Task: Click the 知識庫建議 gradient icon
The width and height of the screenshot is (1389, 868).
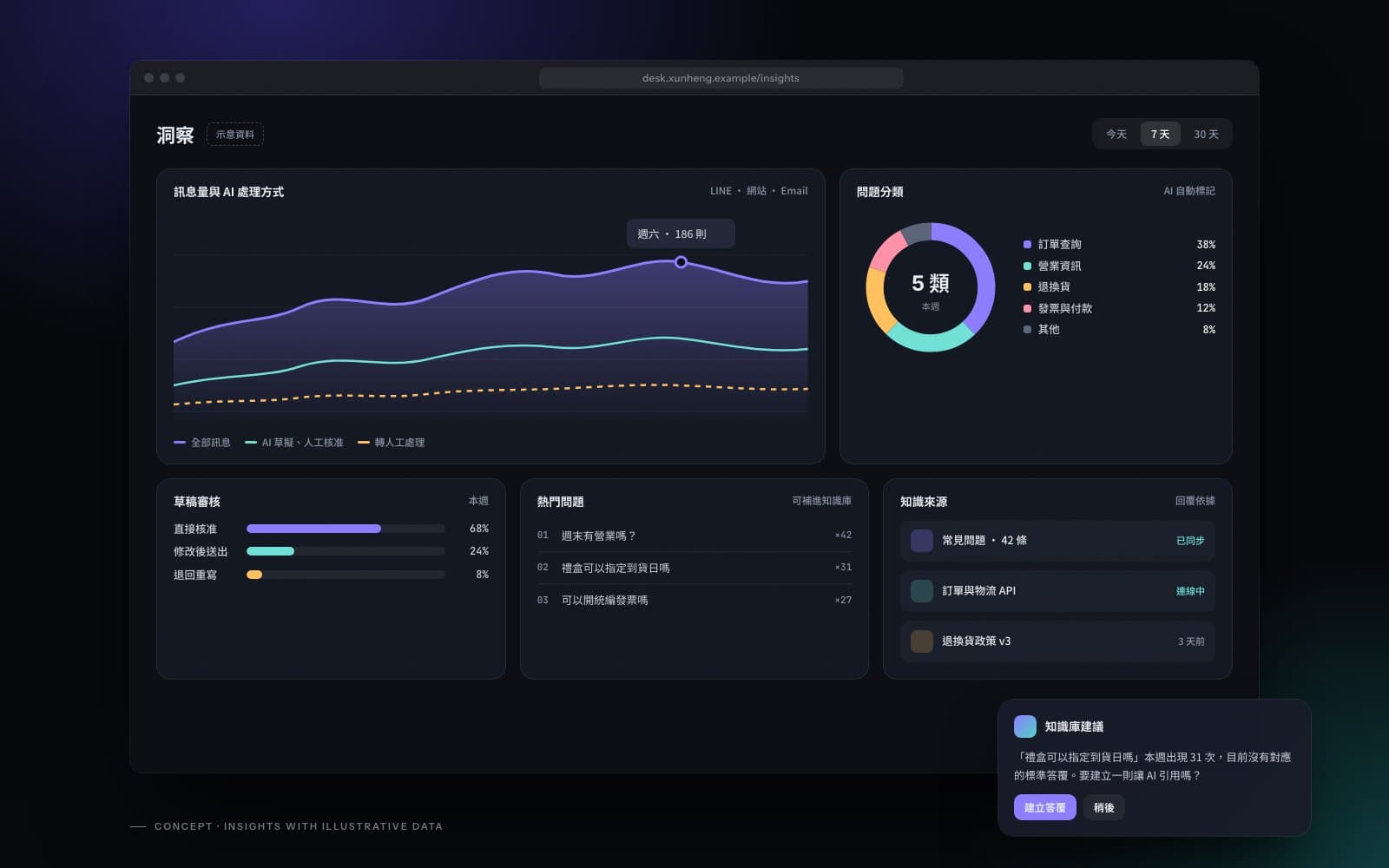Action: 1025,727
